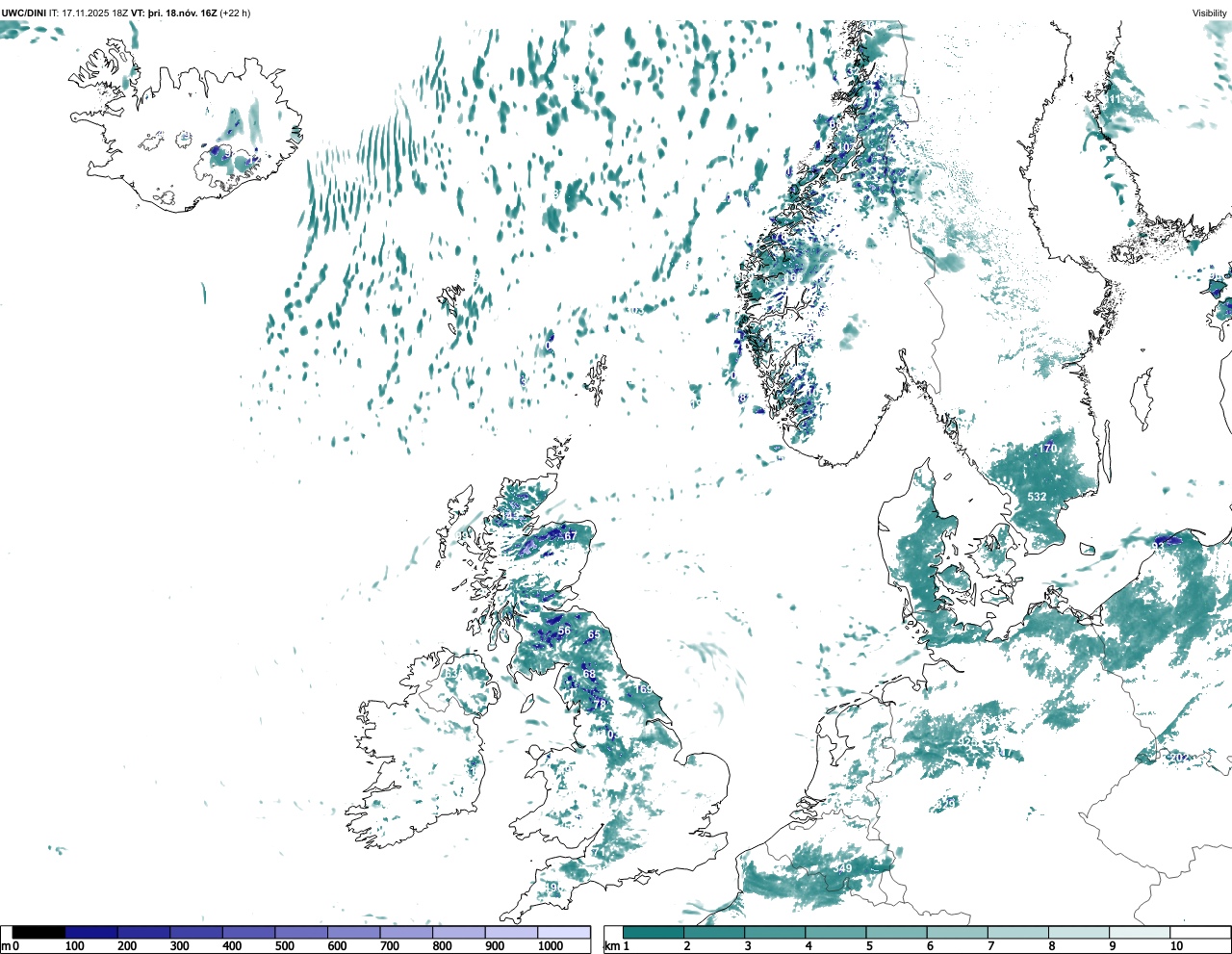
Task: Select the 8–9 km legend swatch
Action: (x=1078, y=932)
